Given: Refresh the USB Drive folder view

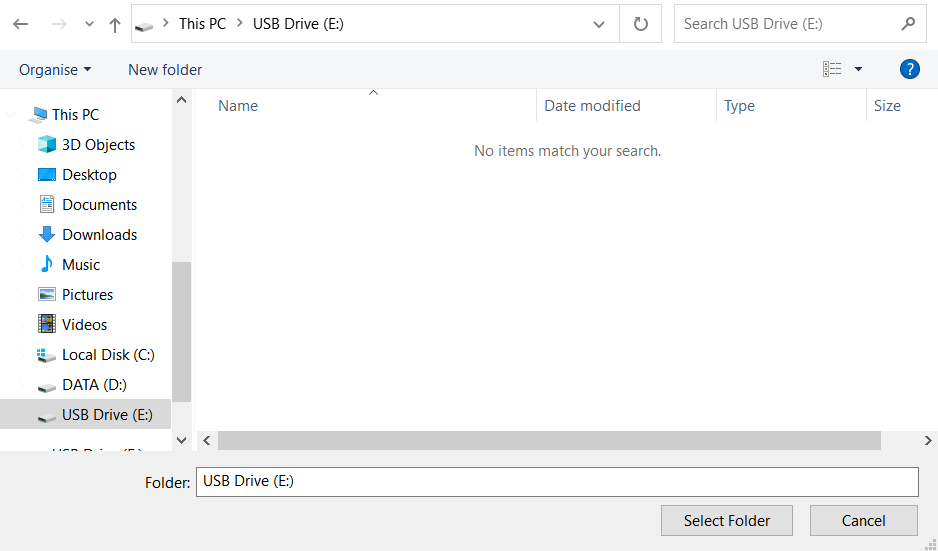Looking at the screenshot, I should (640, 24).
